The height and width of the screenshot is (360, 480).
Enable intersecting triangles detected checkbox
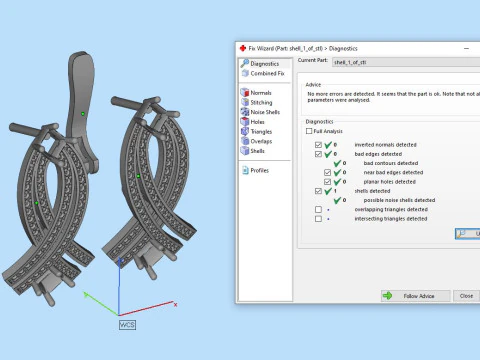click(318, 219)
